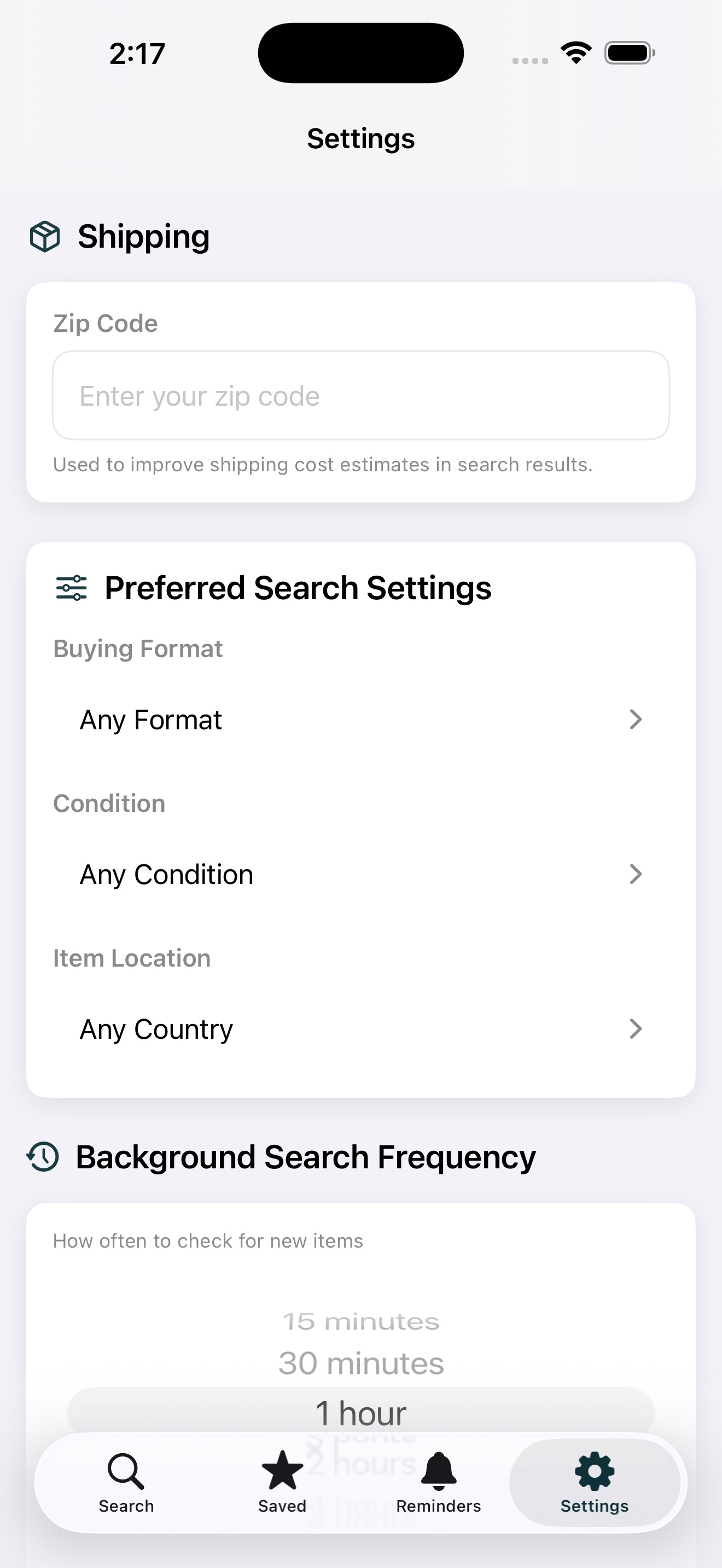This screenshot has width=722, height=1568.
Task: Select 1 hour in frequency picker
Action: pos(361,1413)
